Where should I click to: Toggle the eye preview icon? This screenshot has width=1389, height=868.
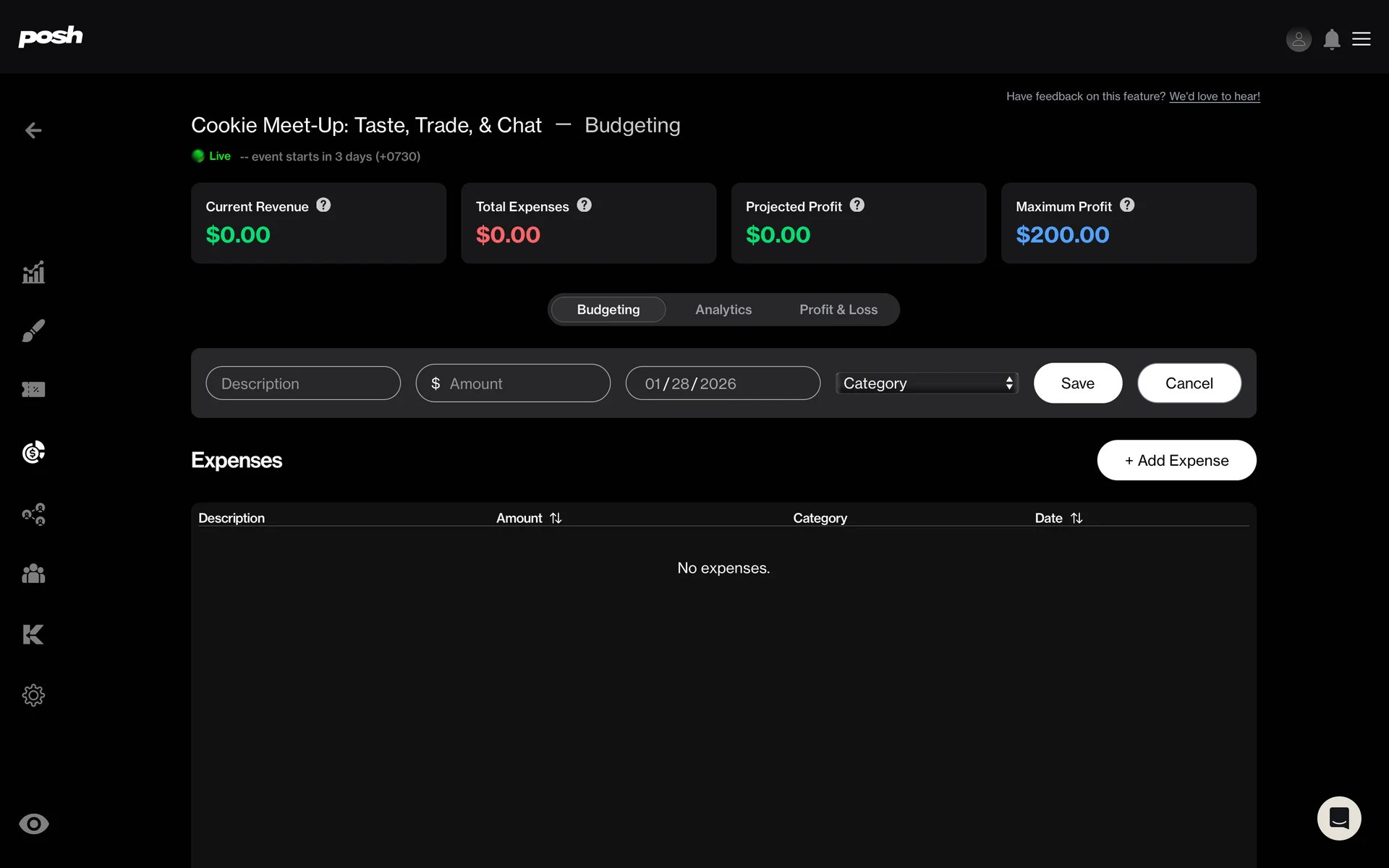pos(33,824)
